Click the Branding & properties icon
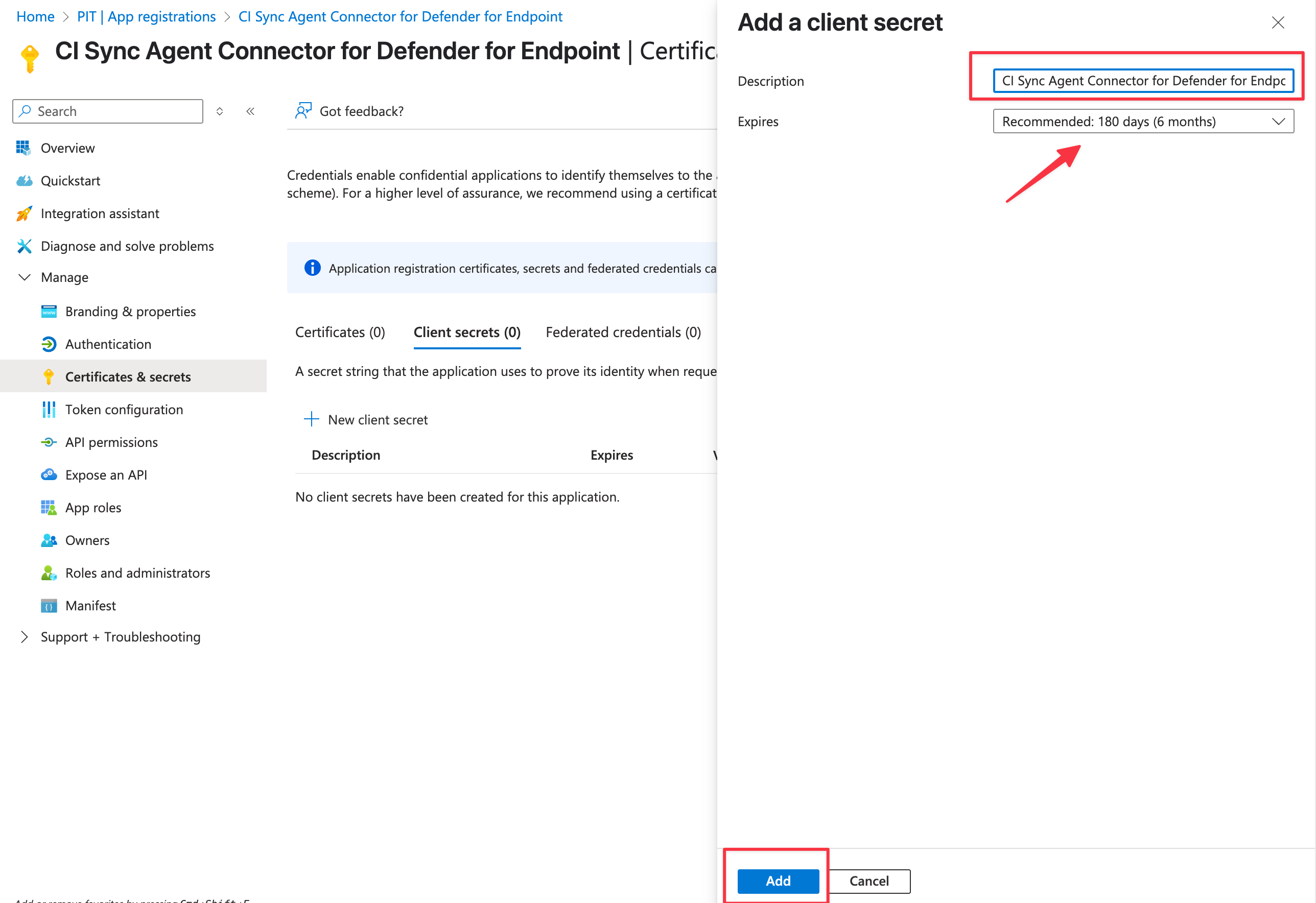The width and height of the screenshot is (1316, 903). tap(49, 312)
